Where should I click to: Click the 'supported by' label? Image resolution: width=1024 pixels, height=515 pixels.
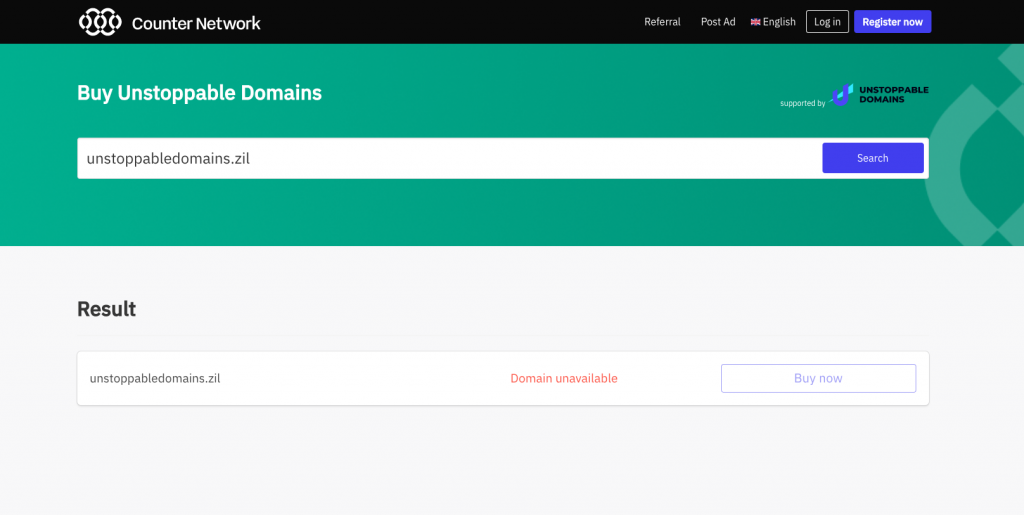pos(803,103)
